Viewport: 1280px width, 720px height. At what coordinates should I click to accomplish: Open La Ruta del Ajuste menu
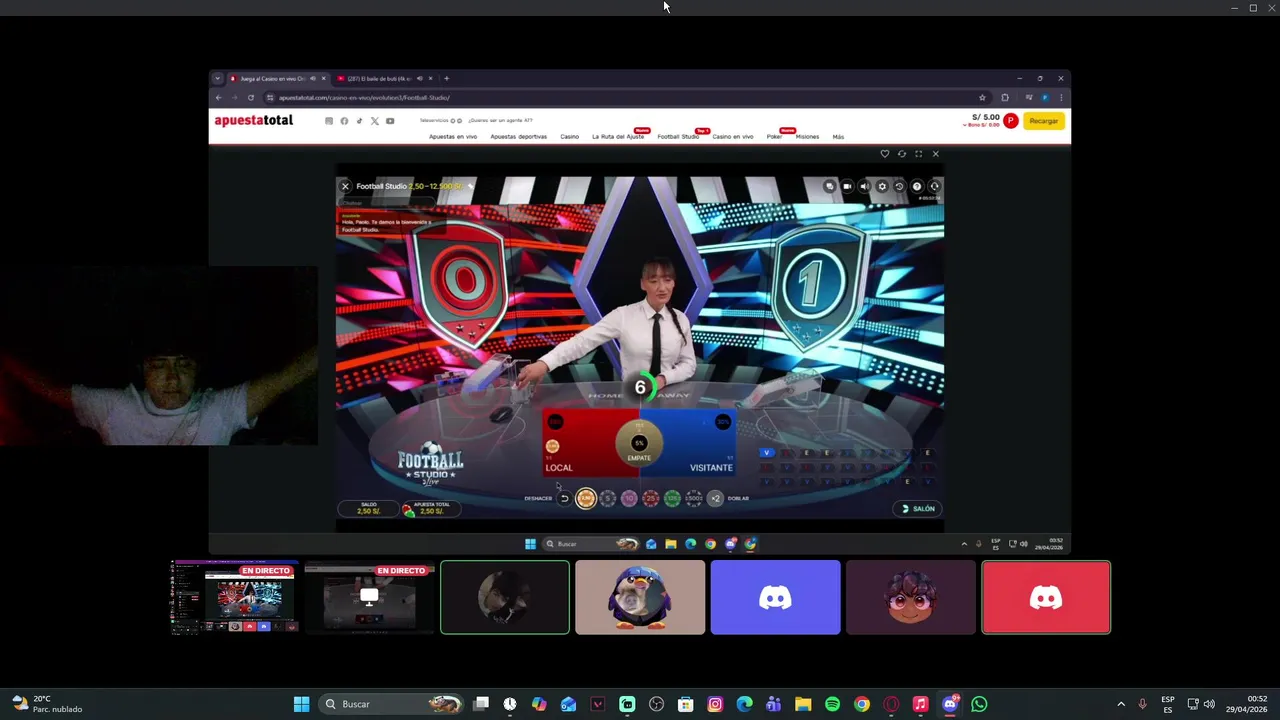click(618, 137)
